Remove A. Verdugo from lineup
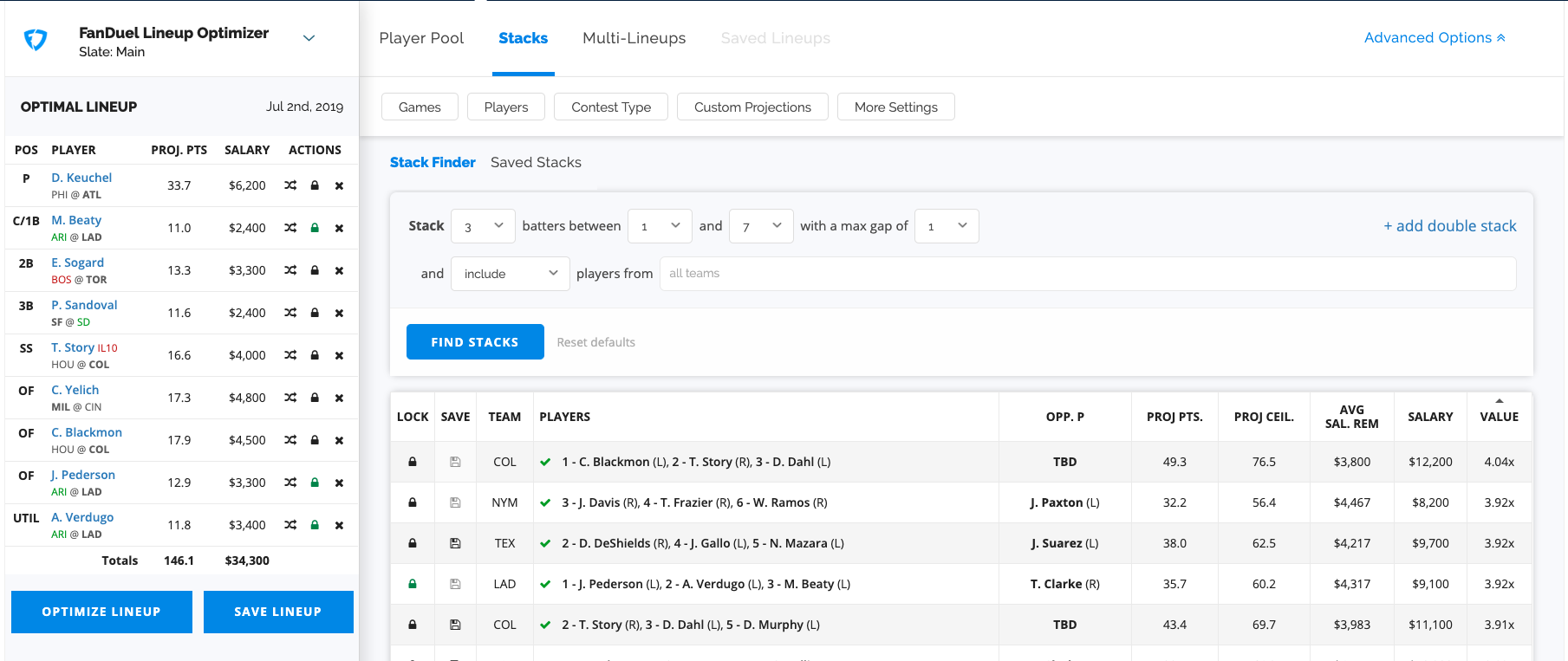1568x661 pixels. pyautogui.click(x=339, y=525)
